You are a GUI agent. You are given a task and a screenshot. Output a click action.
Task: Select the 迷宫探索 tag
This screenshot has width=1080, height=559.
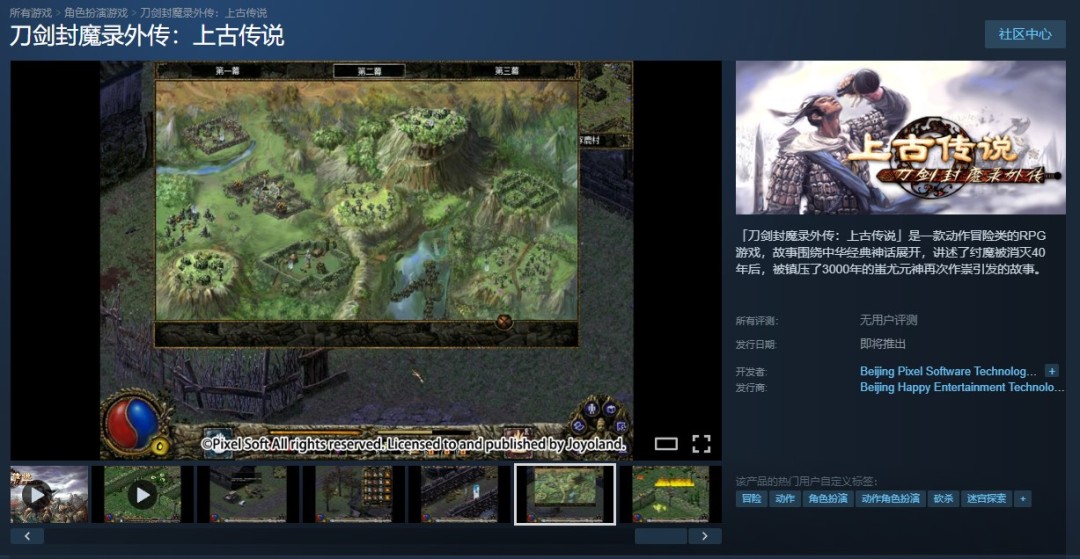[986, 498]
